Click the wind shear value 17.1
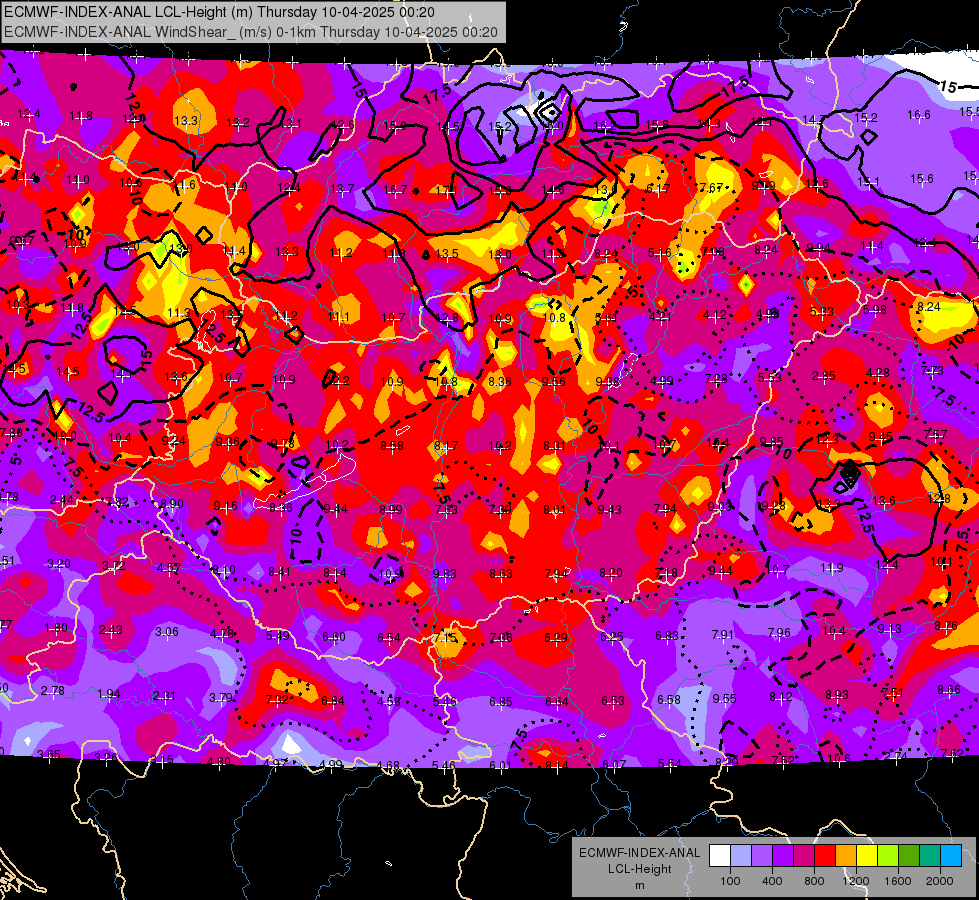Screen dimensions: 979x900 446,190
